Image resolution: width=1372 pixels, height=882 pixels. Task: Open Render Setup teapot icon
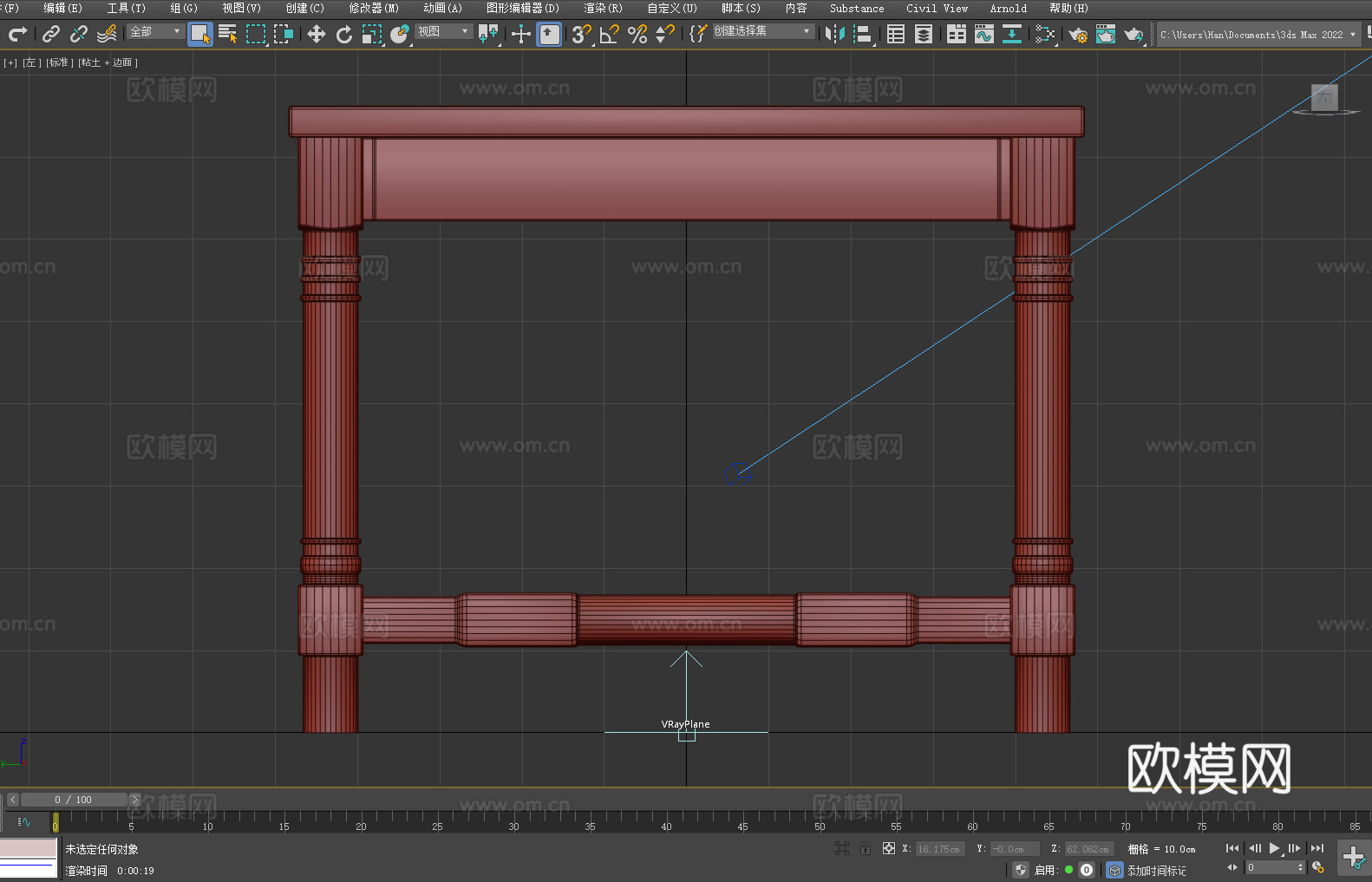pos(1078,34)
